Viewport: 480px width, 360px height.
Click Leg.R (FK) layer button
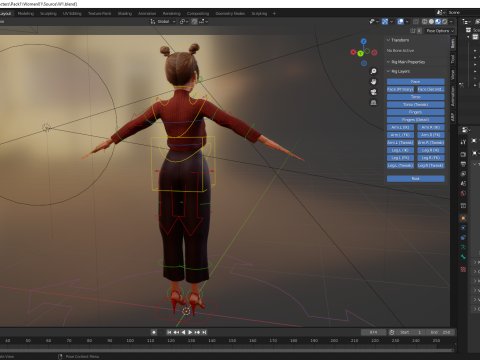[x=431, y=158]
